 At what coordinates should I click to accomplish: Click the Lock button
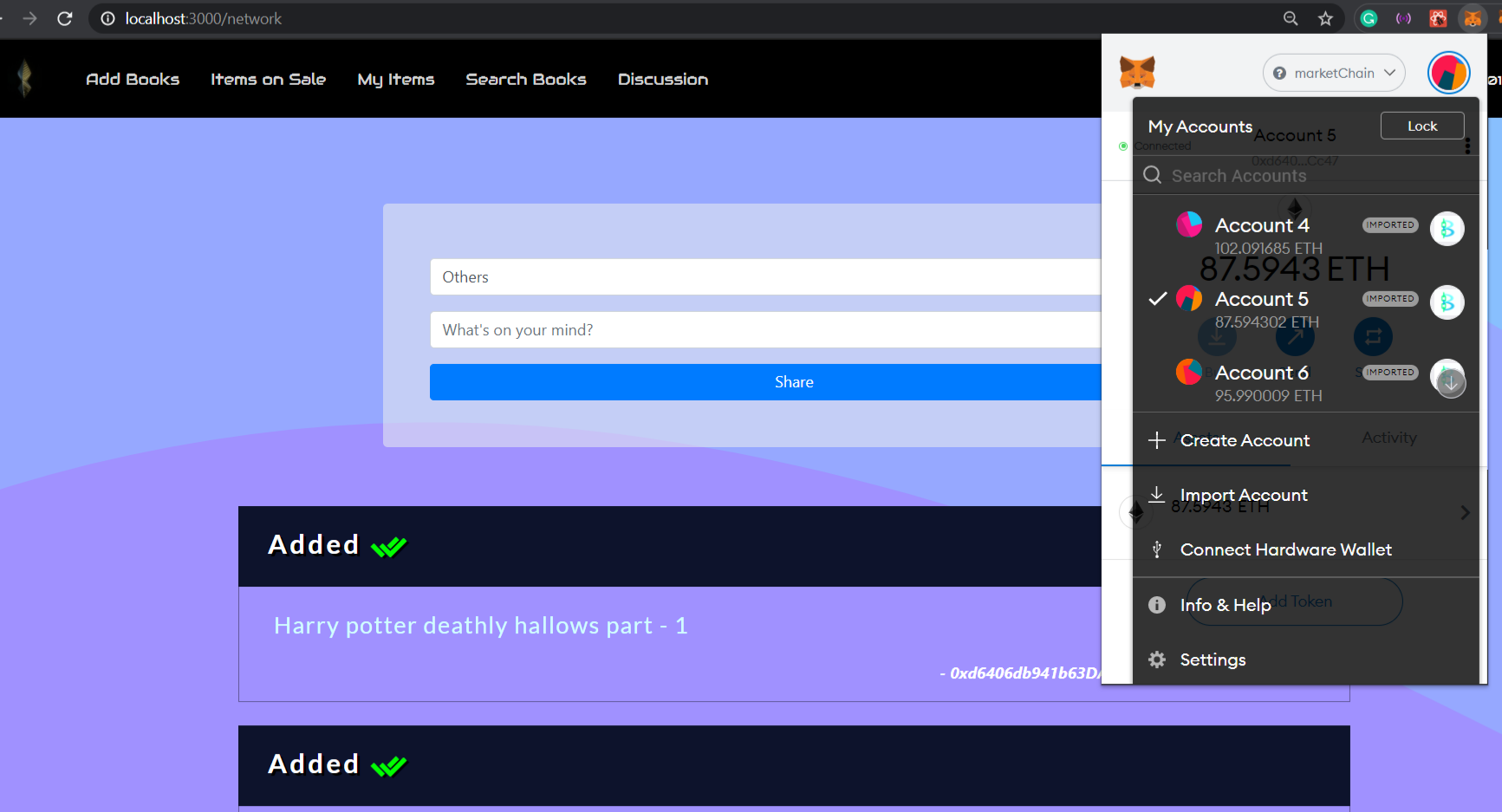click(1422, 126)
